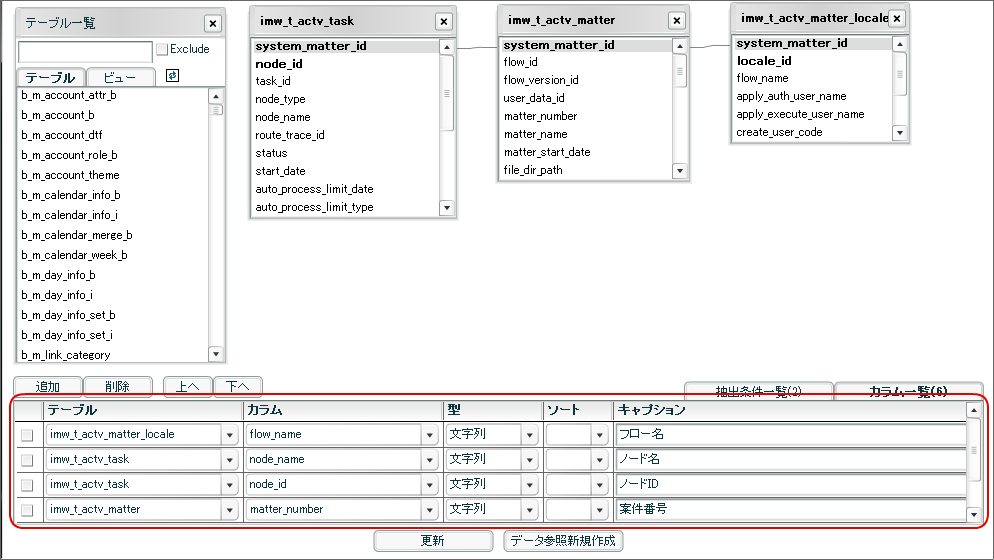Click the 追加 button
Viewport: 994px width, 560px height.
[48, 386]
